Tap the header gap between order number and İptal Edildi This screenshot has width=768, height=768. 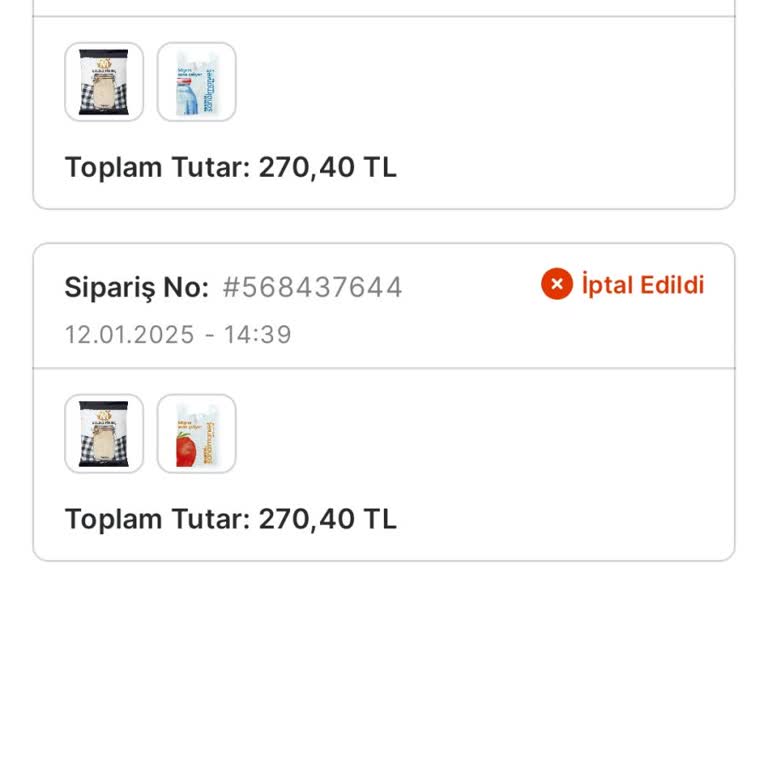(x=470, y=288)
